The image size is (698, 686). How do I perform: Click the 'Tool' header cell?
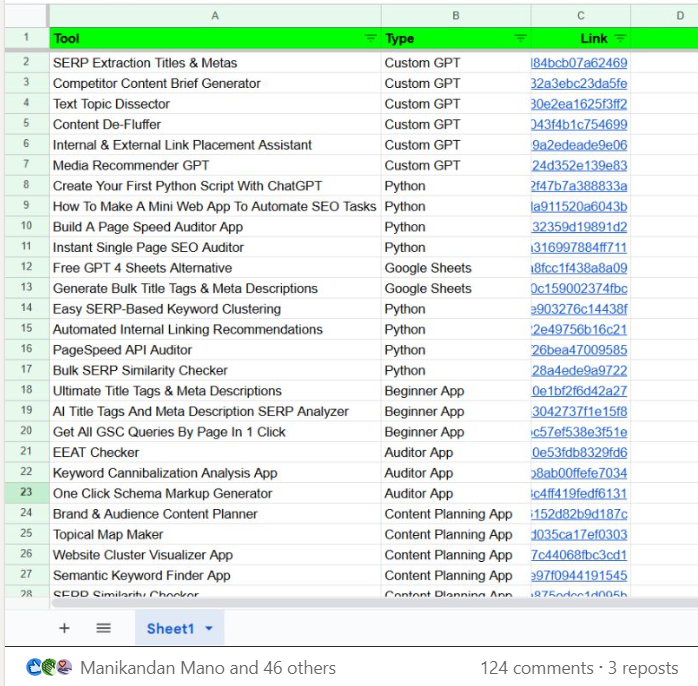[x=215, y=38]
